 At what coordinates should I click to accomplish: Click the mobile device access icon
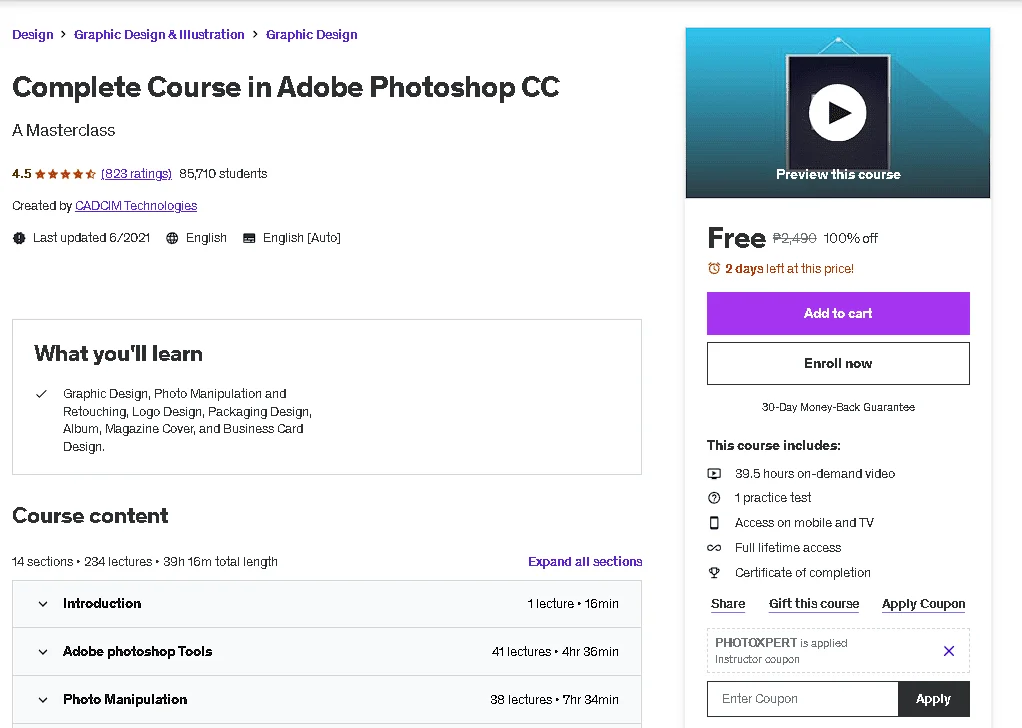(x=714, y=523)
